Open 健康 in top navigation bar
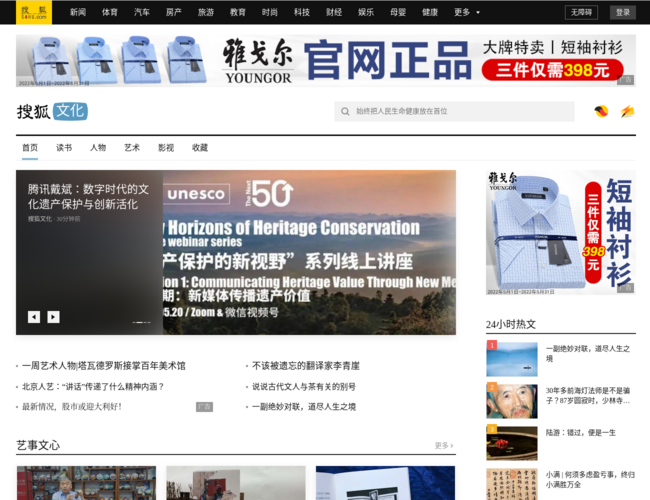The image size is (650, 500). 430,12
